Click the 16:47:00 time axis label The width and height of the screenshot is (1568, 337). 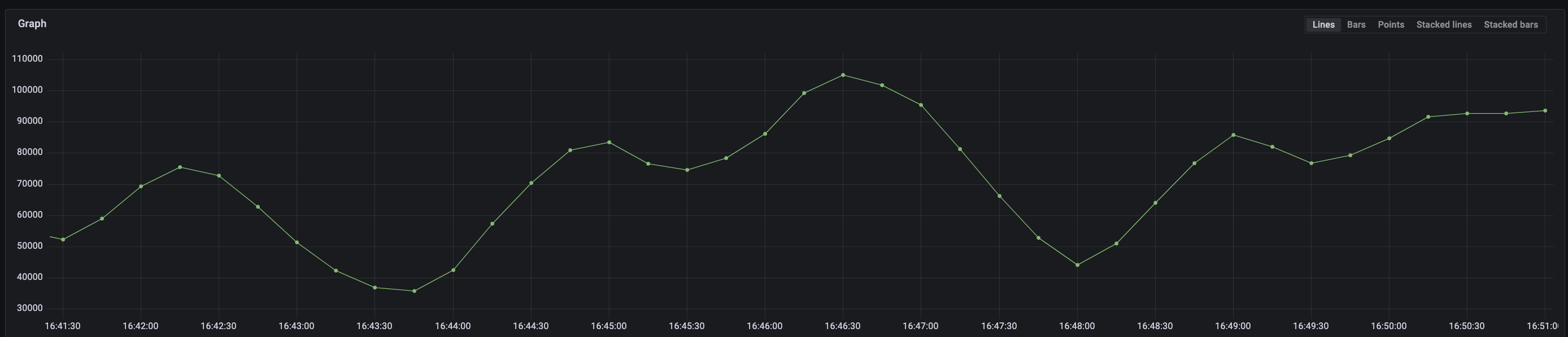[921, 326]
